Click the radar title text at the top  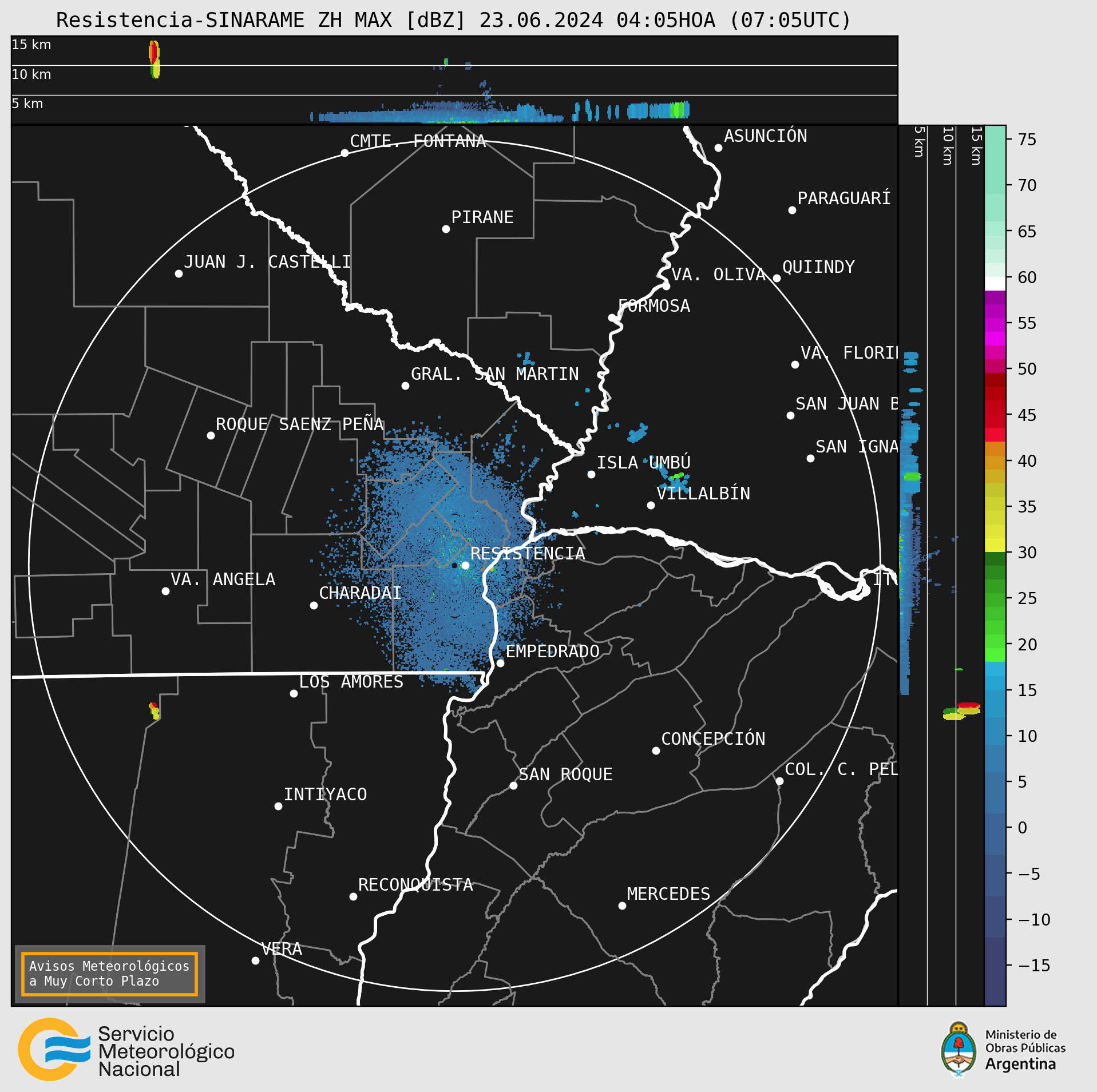click(x=454, y=20)
